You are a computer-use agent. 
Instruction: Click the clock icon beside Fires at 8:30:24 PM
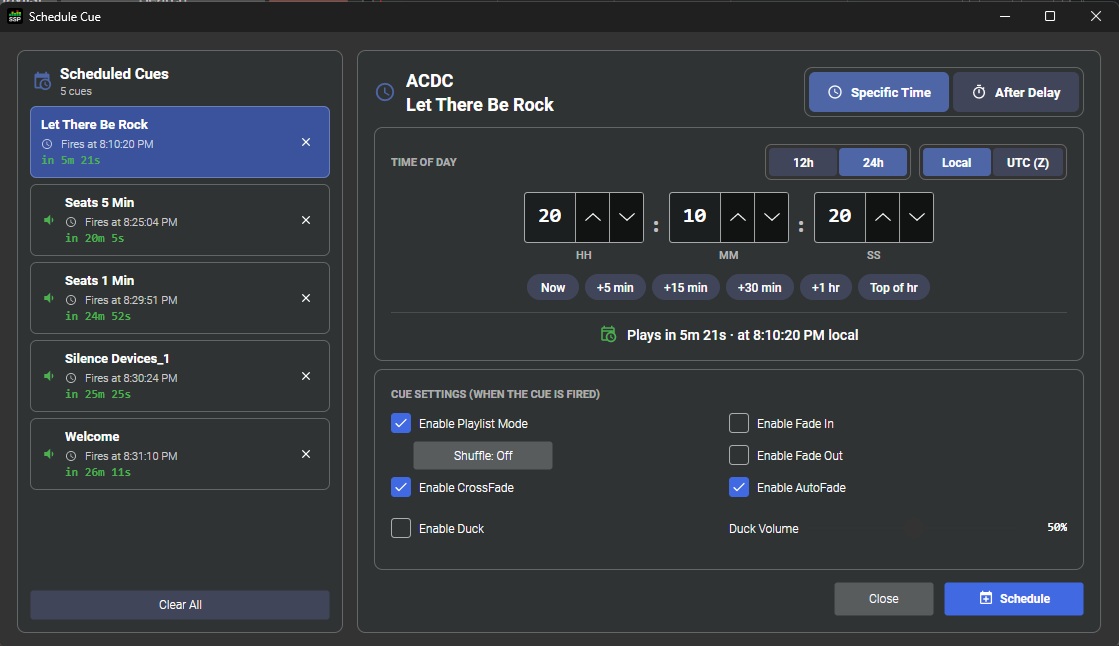point(71,378)
